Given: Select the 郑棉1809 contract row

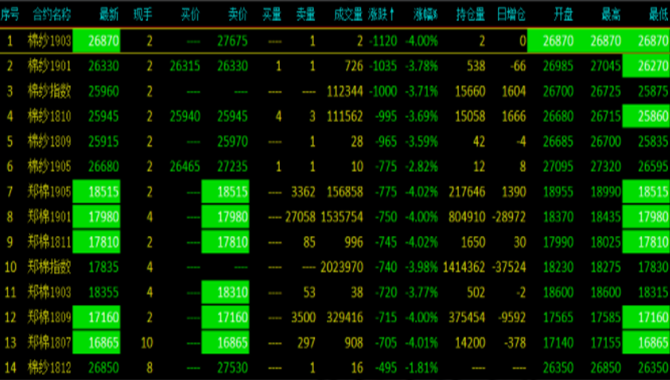Looking at the screenshot, I should point(335,317).
